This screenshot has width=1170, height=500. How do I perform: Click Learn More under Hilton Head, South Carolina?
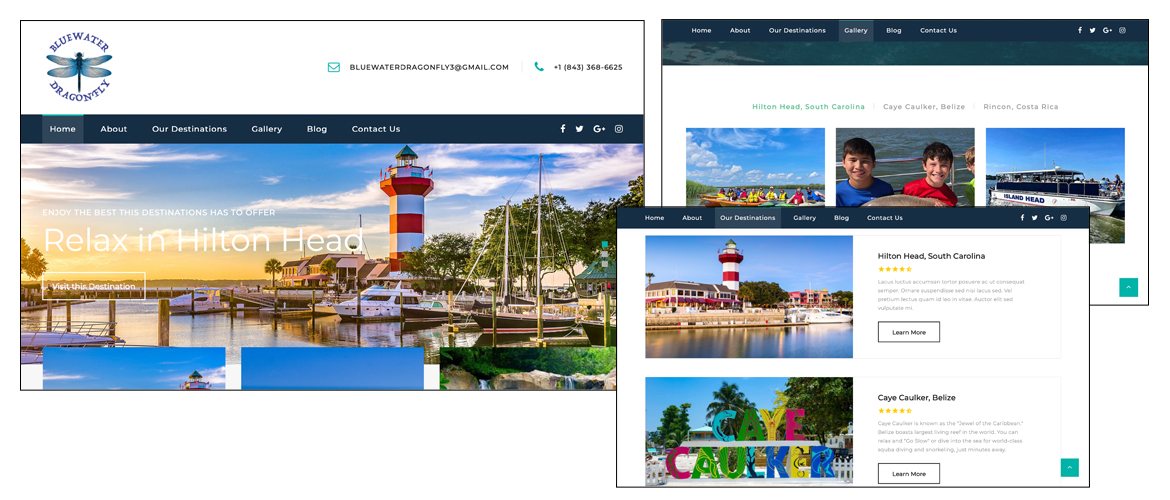coord(908,332)
